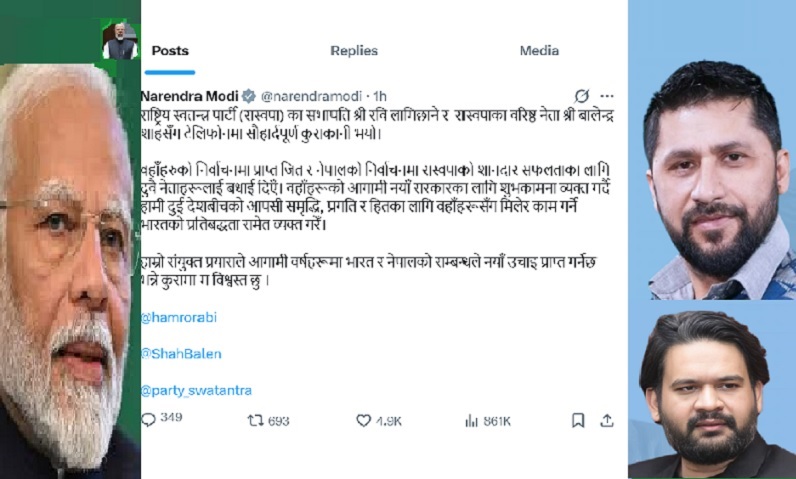Open the @party_swatantra mention link

point(196,391)
